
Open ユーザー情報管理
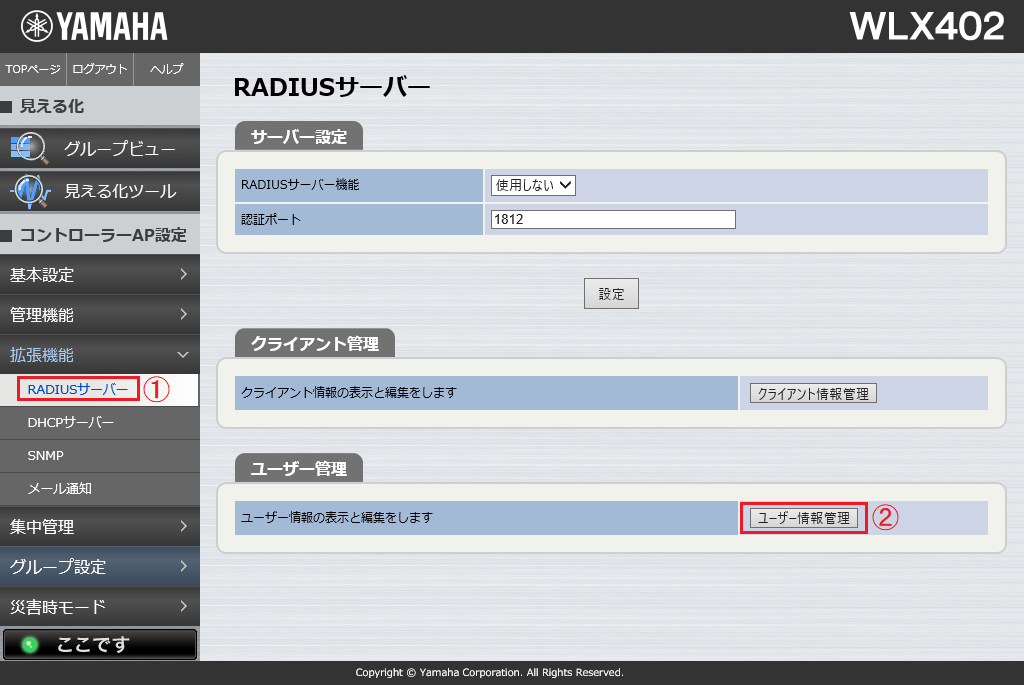803,518
